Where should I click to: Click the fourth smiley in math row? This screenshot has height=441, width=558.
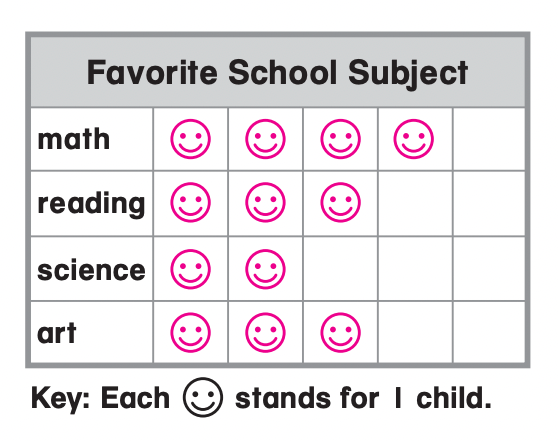point(414,139)
